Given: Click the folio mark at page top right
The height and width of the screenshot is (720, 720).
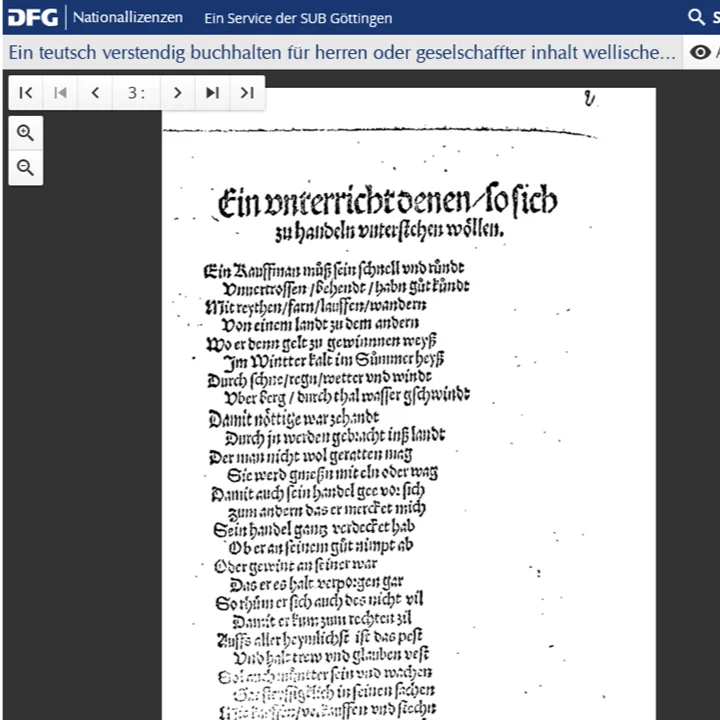Looking at the screenshot, I should [x=590, y=98].
